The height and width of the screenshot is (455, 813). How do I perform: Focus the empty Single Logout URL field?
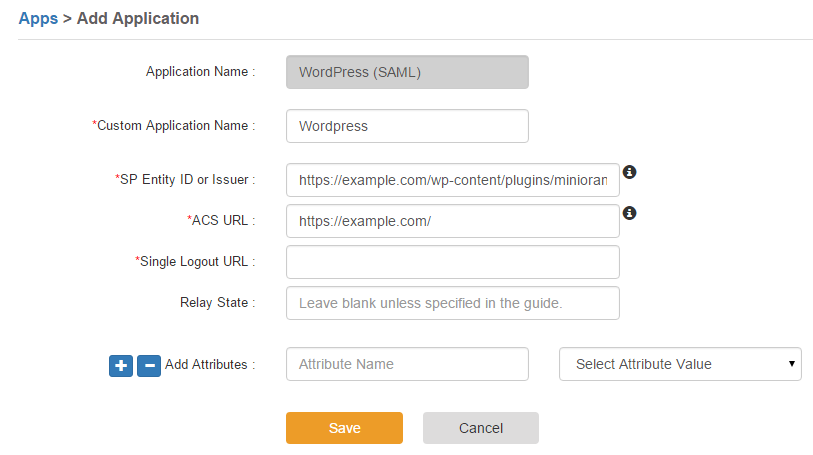pyautogui.click(x=453, y=262)
